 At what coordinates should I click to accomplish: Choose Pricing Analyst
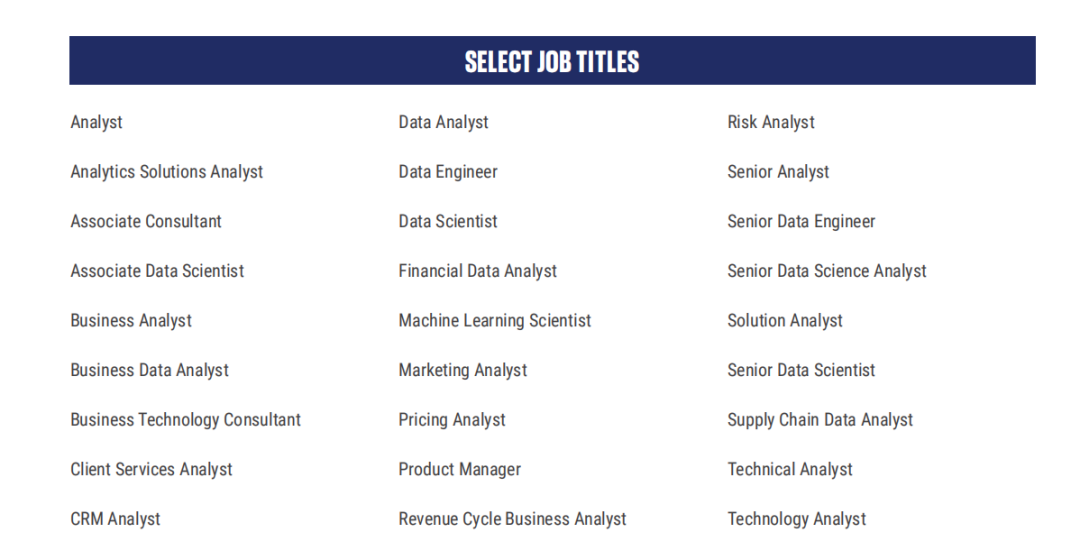point(452,420)
